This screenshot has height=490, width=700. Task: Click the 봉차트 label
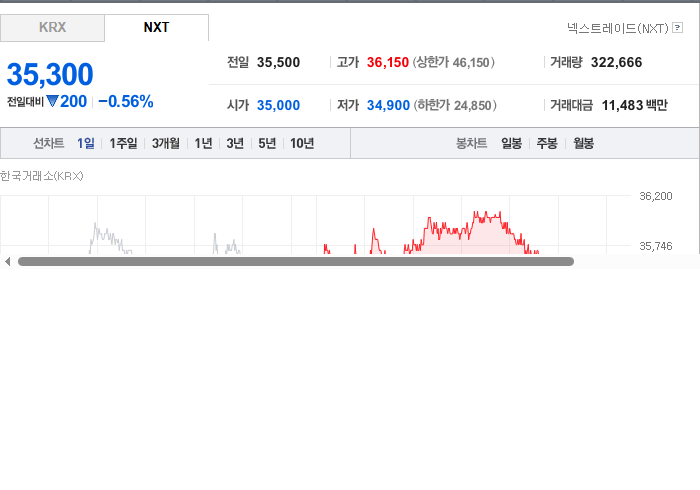471,143
